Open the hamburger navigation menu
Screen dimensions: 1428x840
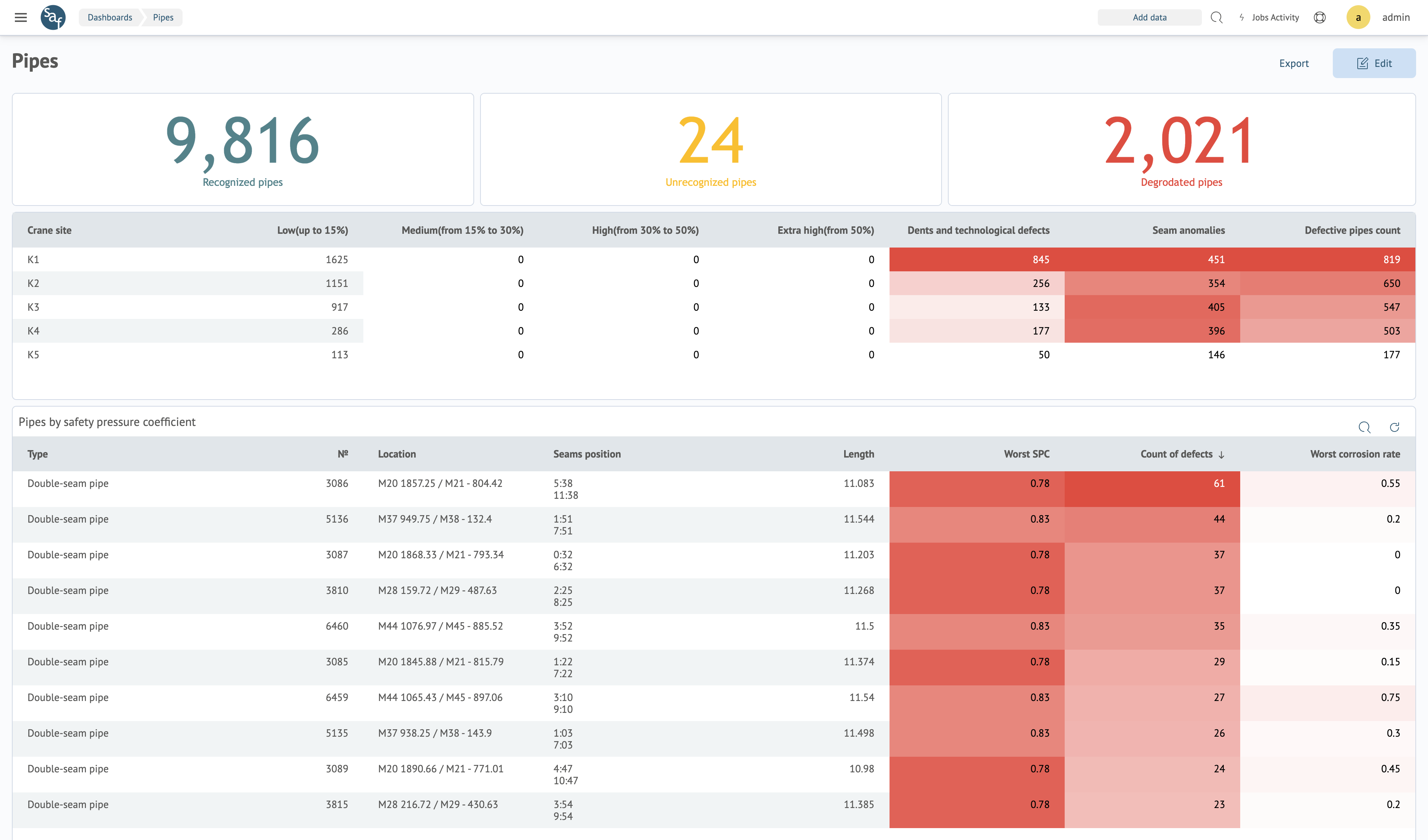21,17
